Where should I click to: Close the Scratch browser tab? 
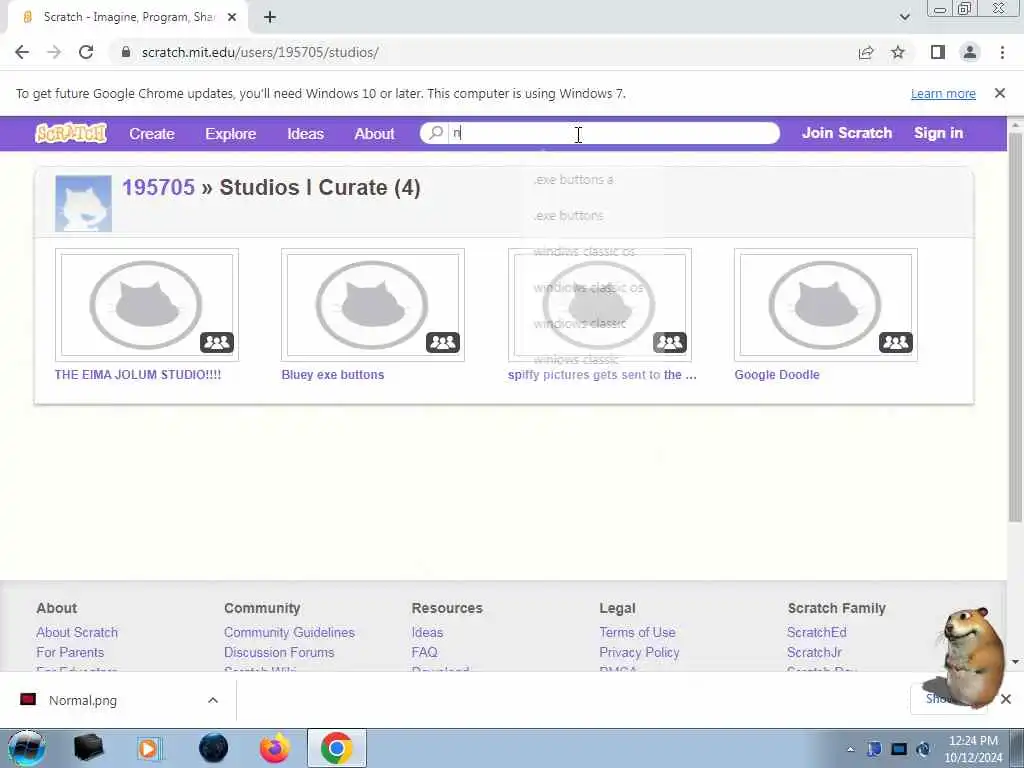232,18
